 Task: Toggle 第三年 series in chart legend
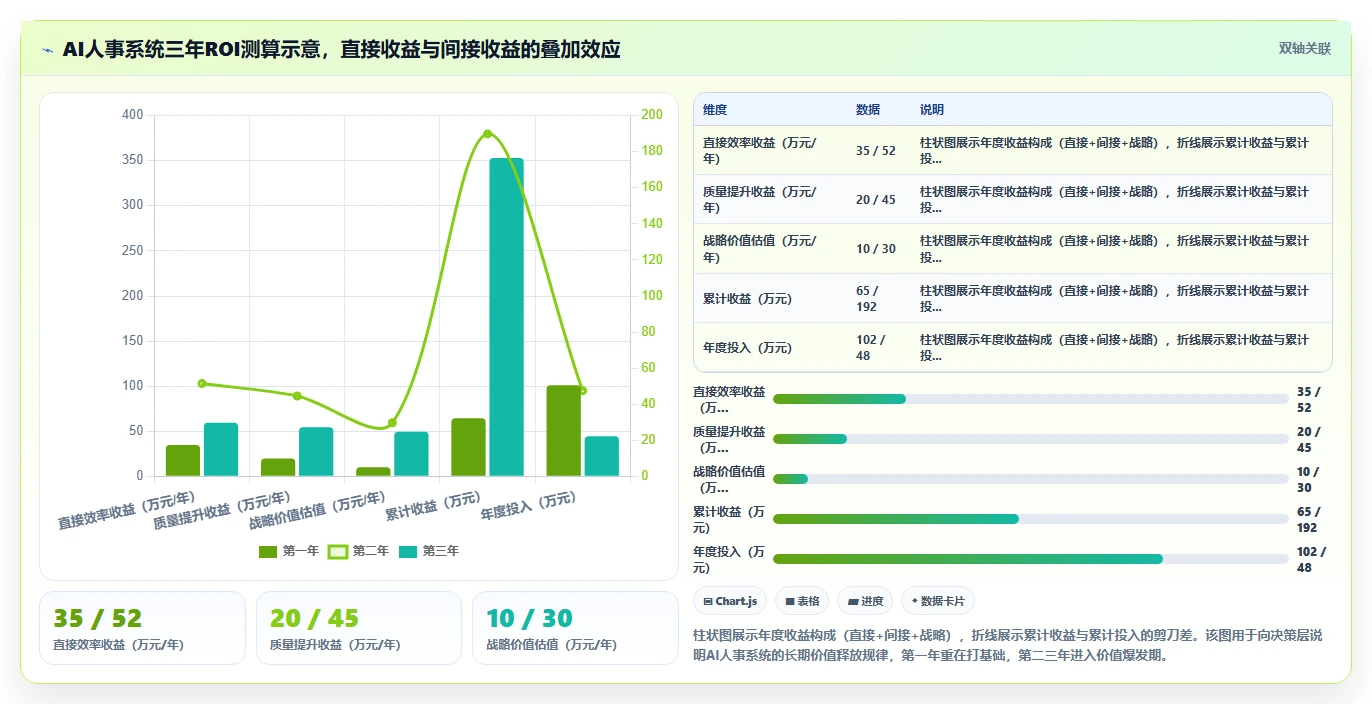429,551
